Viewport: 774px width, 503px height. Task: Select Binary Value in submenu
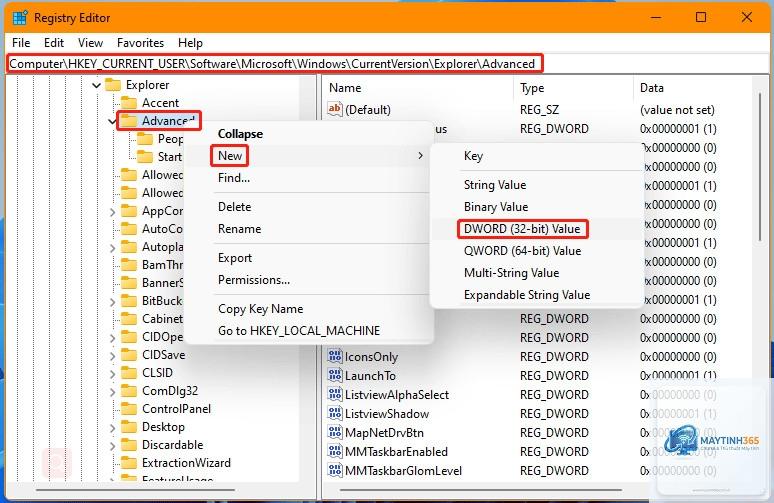[538, 207]
